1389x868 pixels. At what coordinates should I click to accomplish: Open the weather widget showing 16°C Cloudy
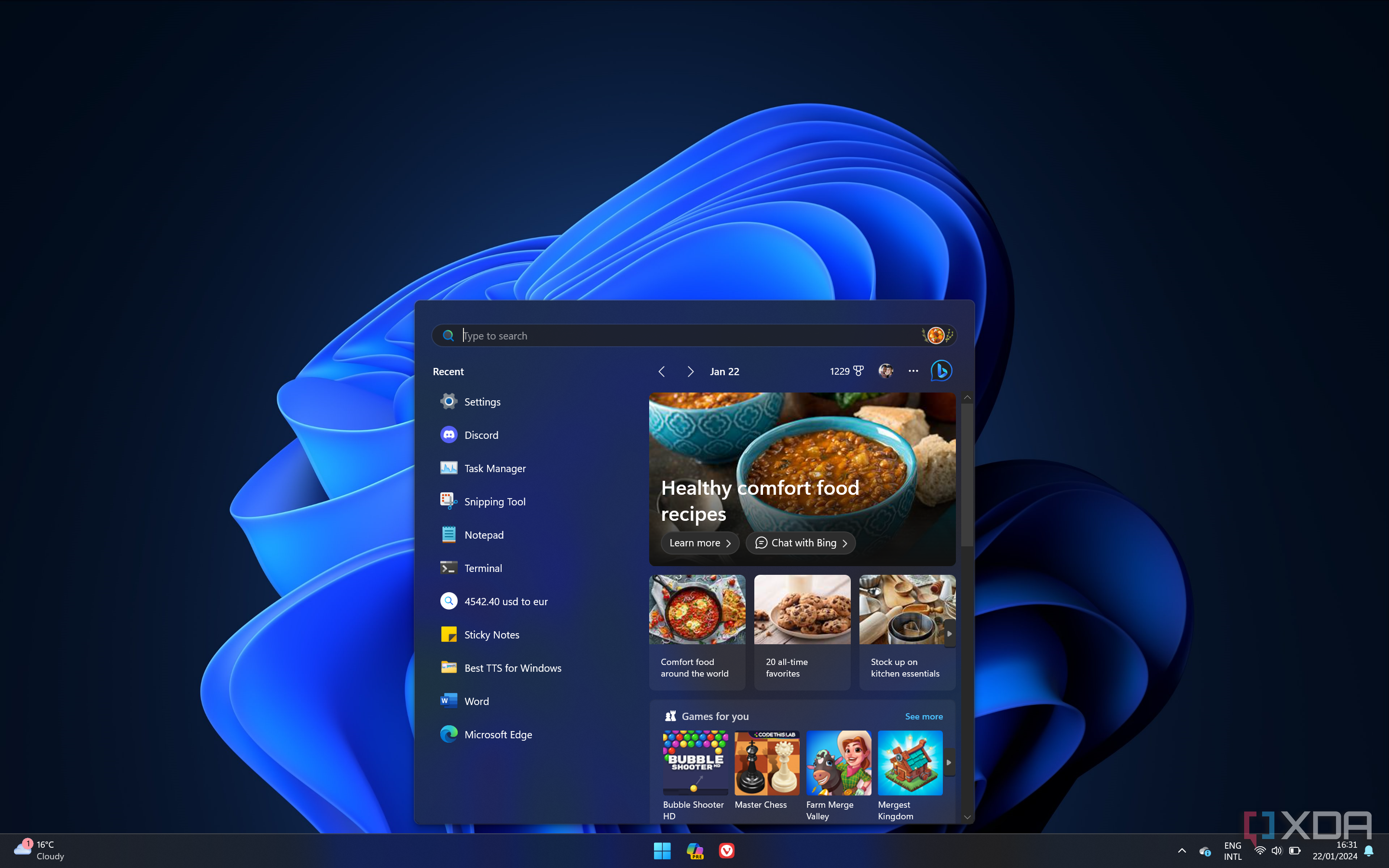(x=39, y=850)
